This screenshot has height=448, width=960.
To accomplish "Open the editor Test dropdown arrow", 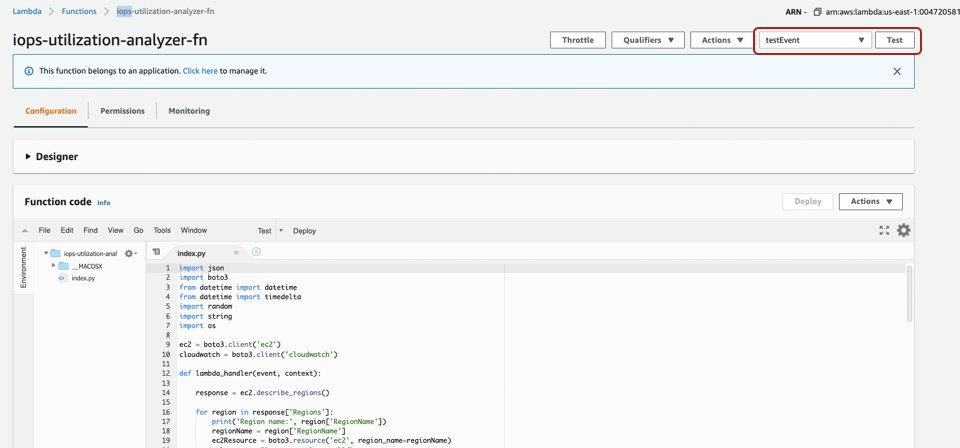I will click(281, 231).
